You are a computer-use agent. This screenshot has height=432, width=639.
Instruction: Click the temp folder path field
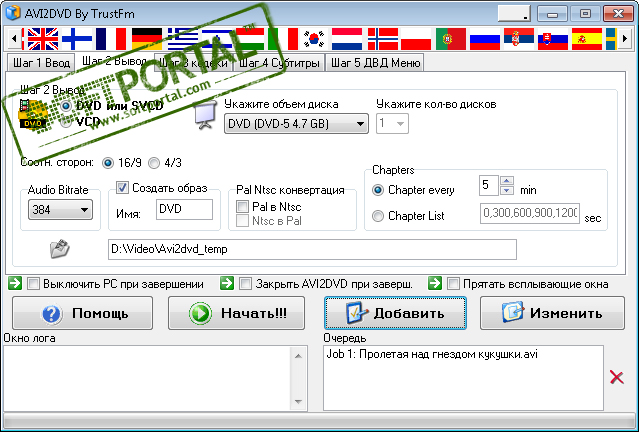pos(312,249)
